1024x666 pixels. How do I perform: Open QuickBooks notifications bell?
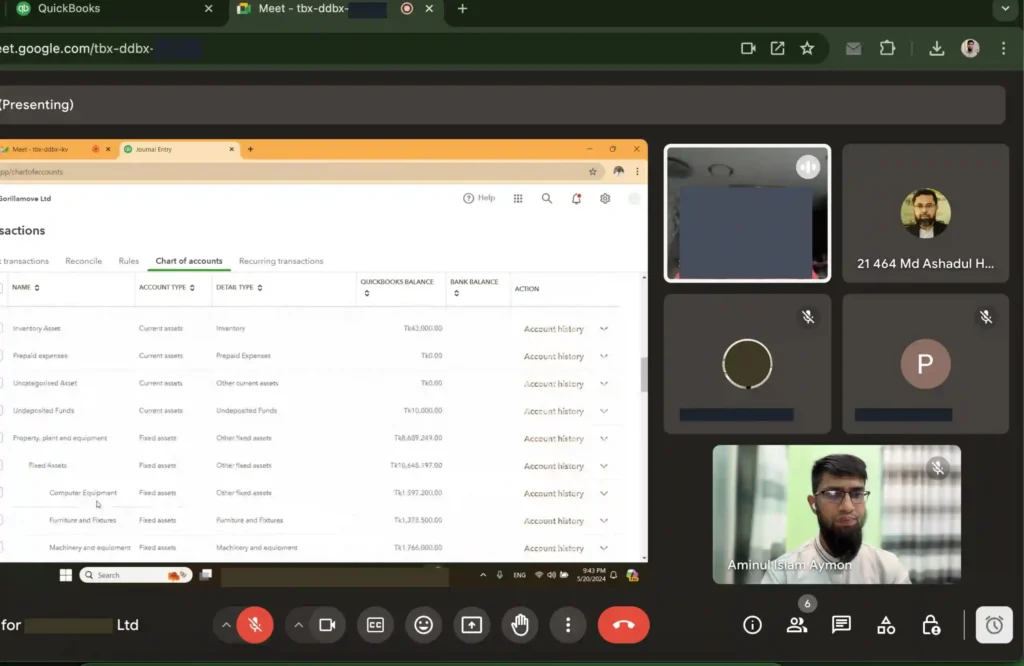coord(576,198)
